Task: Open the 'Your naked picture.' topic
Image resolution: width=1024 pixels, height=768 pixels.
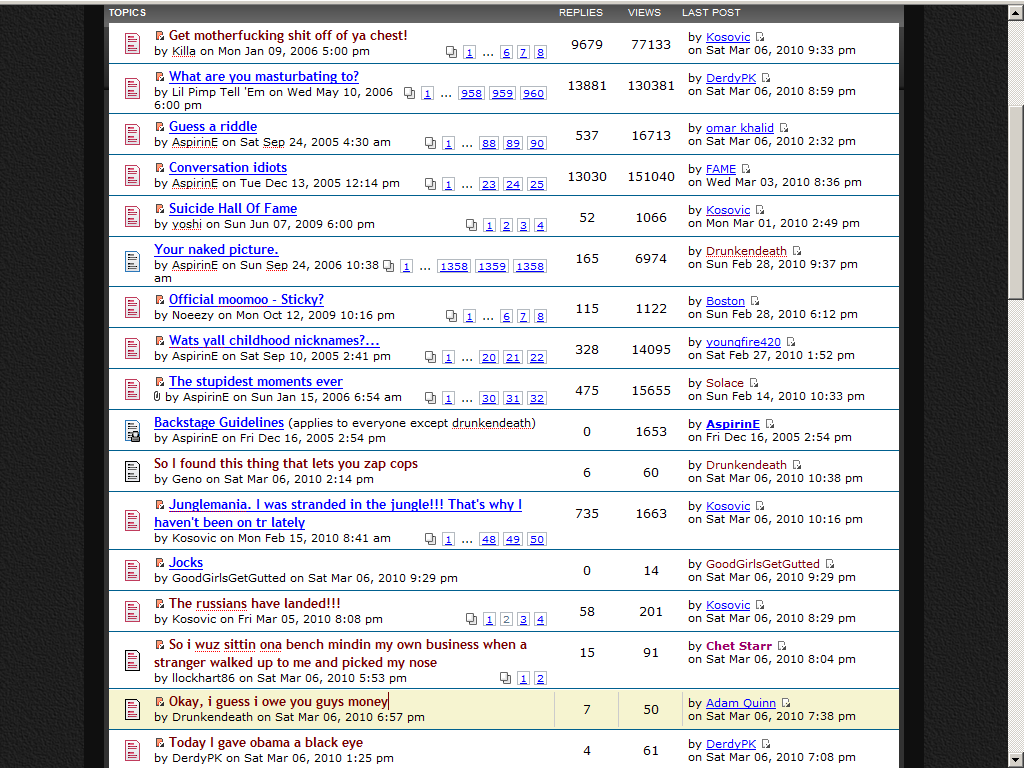Action: (x=216, y=250)
